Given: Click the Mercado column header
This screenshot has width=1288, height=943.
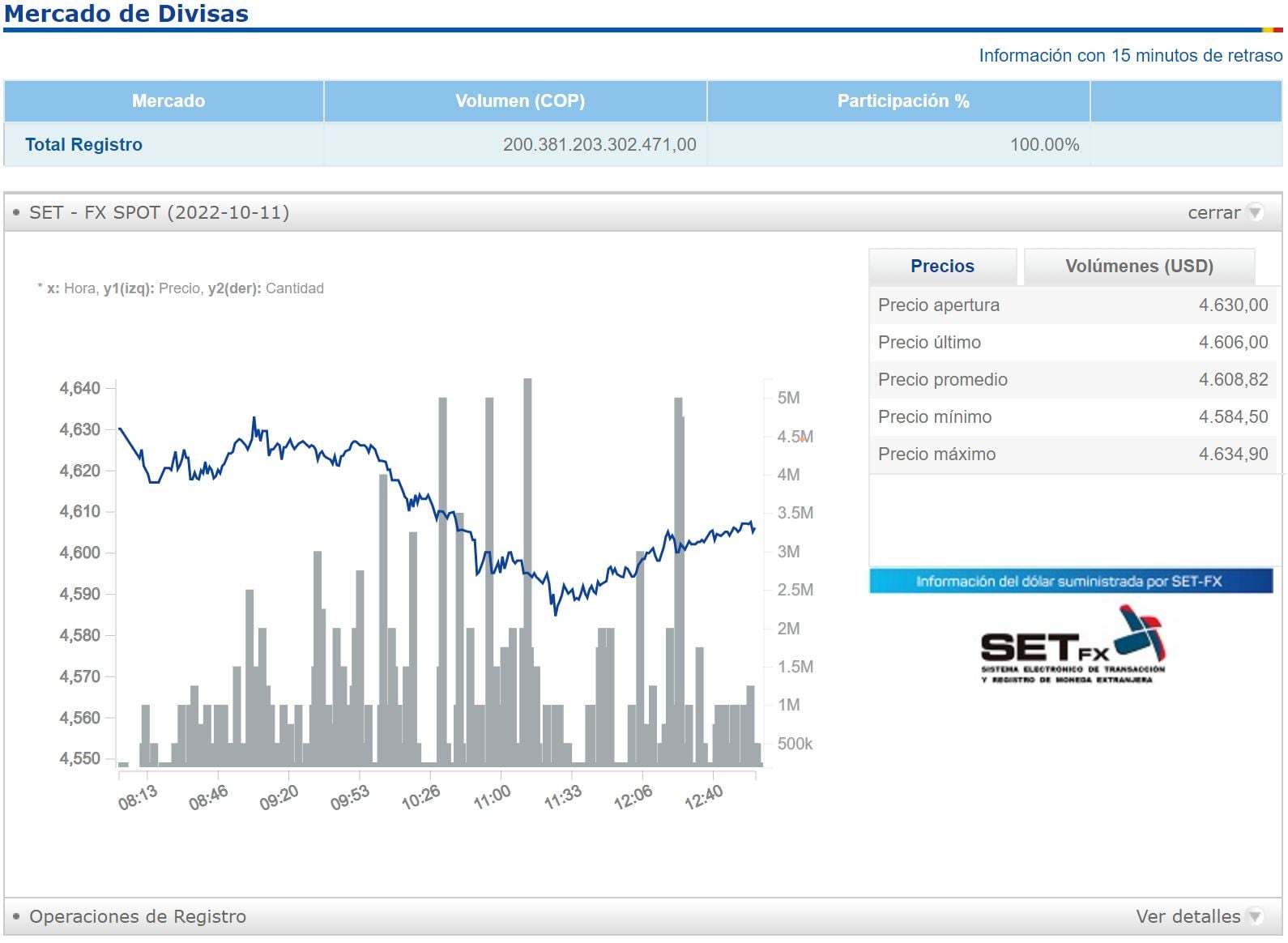Looking at the screenshot, I should (168, 101).
